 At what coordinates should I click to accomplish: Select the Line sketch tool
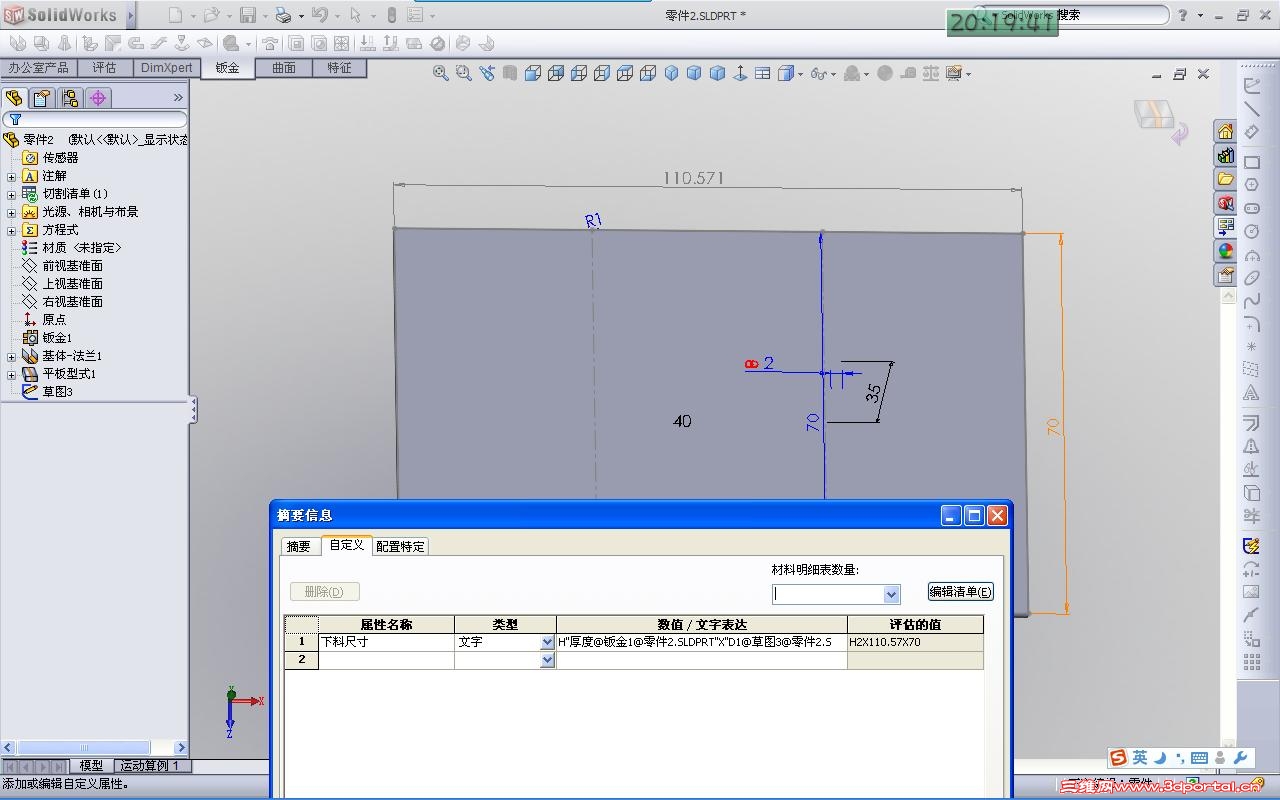click(x=1251, y=108)
